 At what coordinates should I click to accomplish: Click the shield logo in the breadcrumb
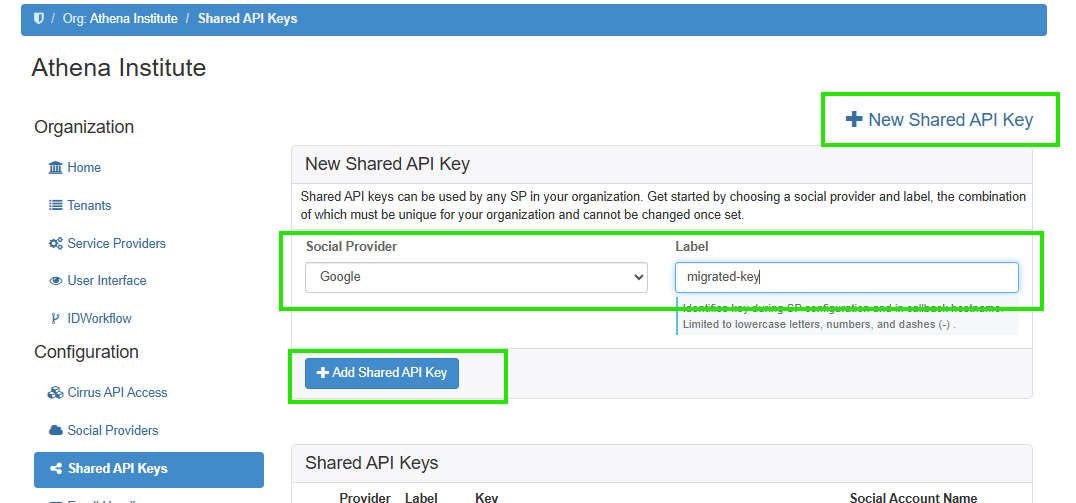[39, 19]
